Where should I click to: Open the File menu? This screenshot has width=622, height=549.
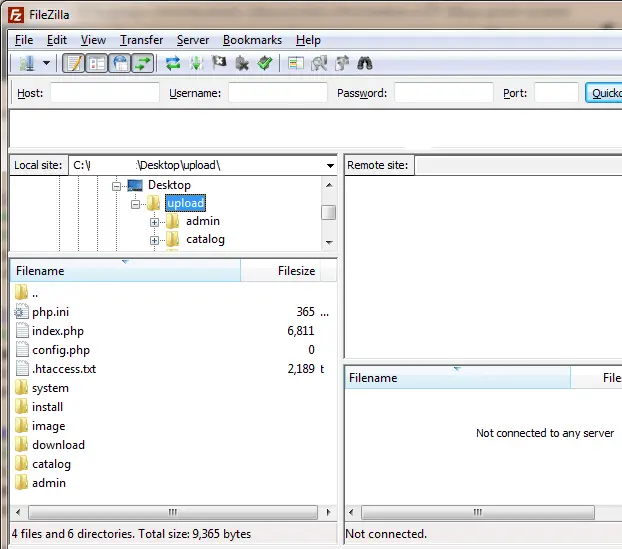[x=24, y=40]
